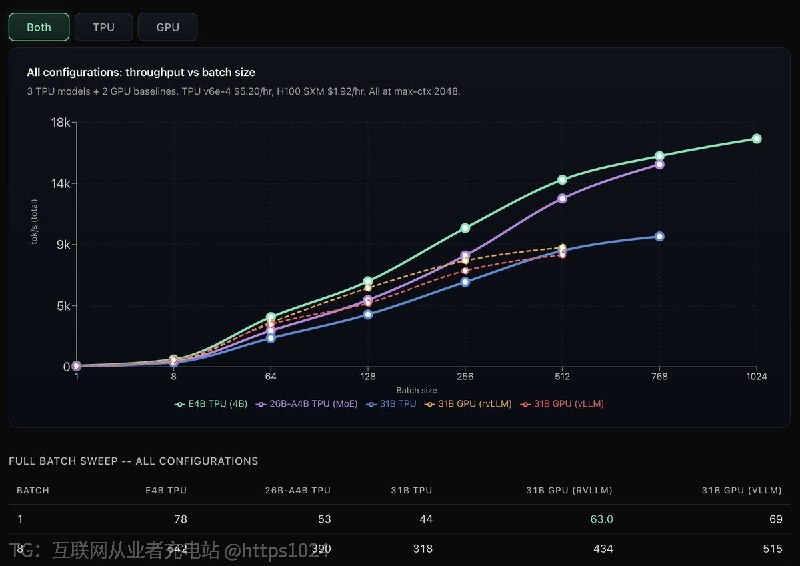
Task: Toggle E4B TPU (4B) legend entry
Action: pos(211,404)
